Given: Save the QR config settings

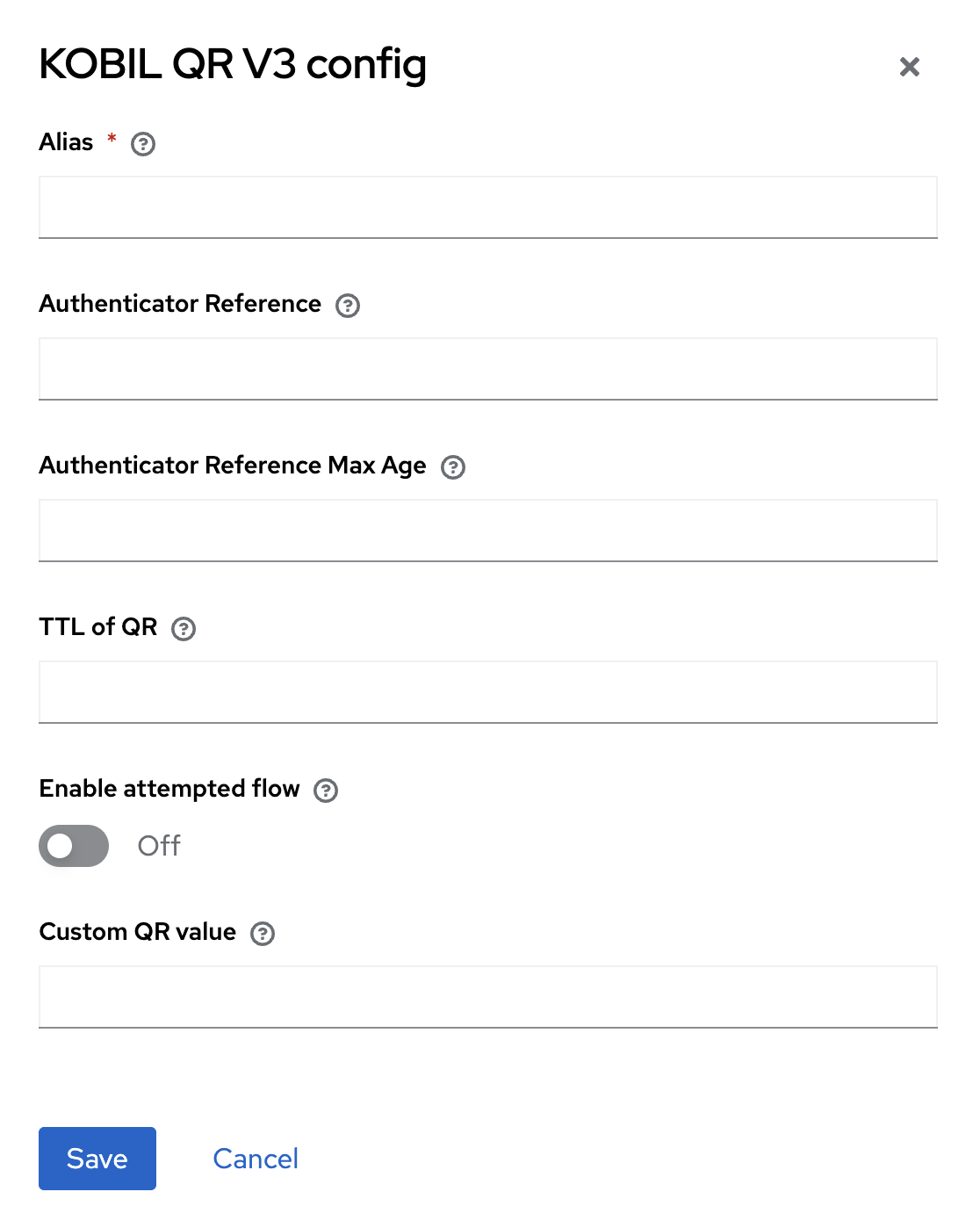Looking at the screenshot, I should point(97,1159).
